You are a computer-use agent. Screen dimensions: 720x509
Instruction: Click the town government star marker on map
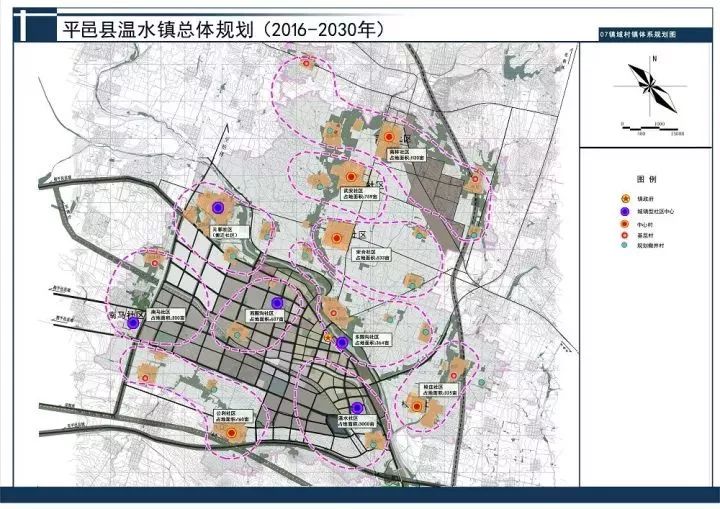(x=329, y=338)
